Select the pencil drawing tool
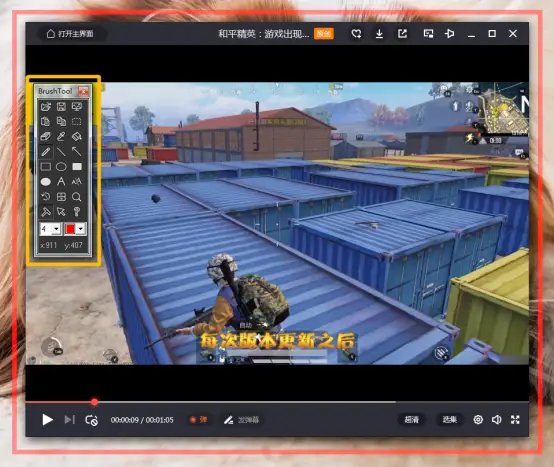The height and width of the screenshot is (467, 554). tap(46, 152)
